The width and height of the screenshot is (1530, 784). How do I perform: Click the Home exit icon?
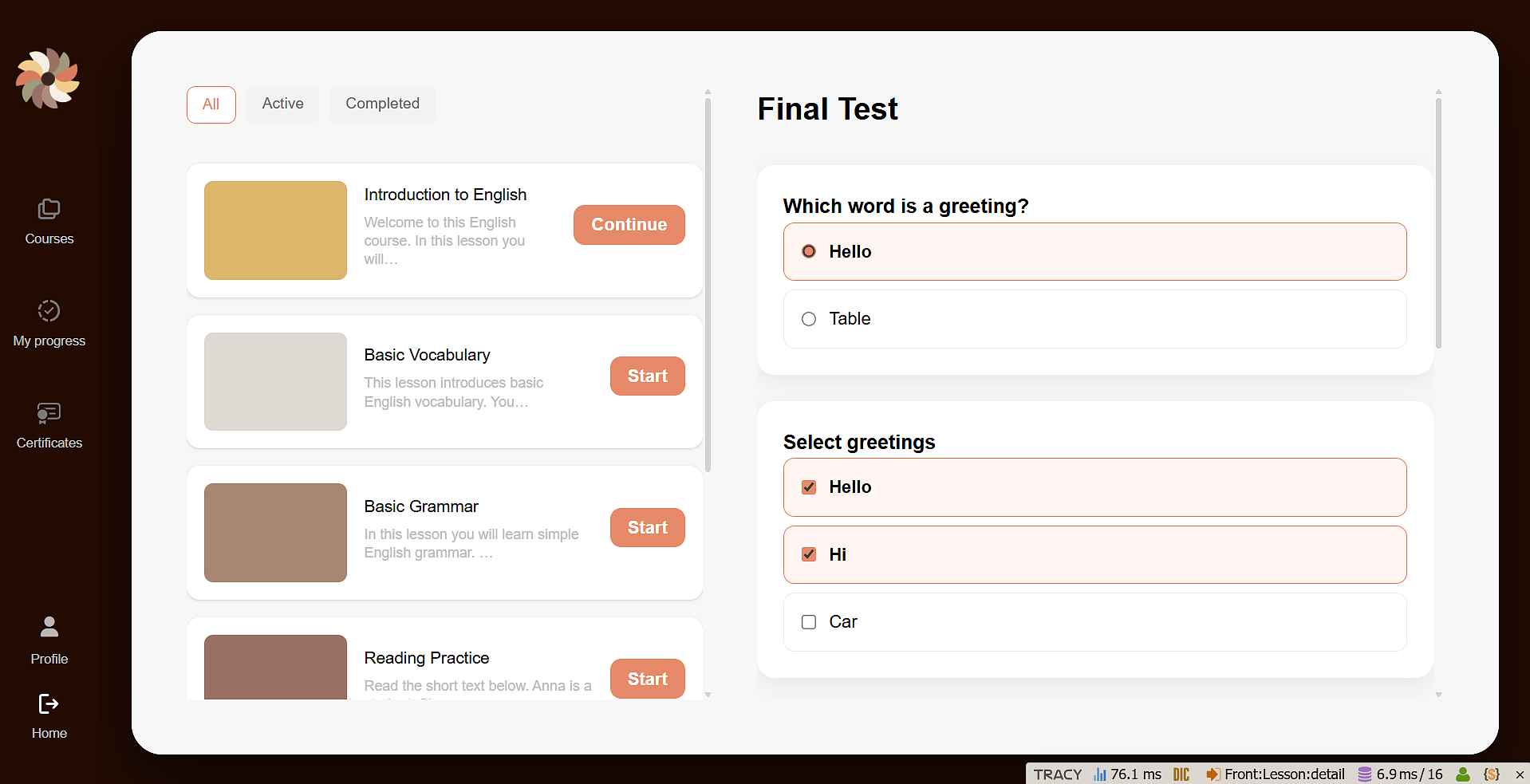[x=49, y=703]
